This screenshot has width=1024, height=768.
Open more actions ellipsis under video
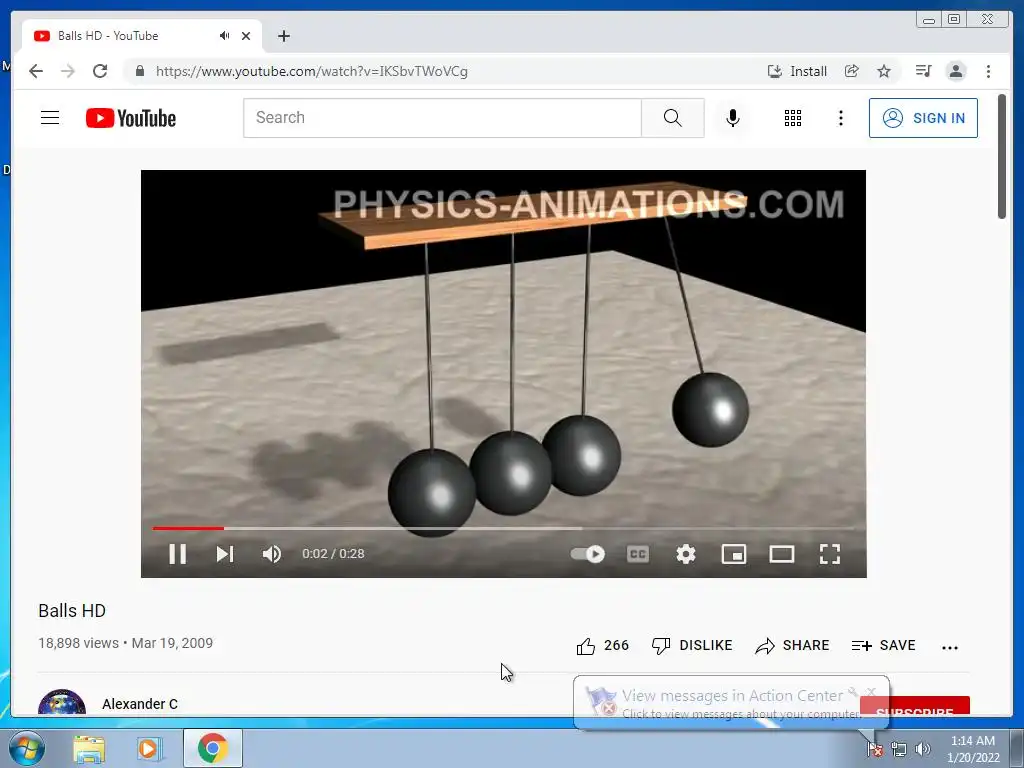pyautogui.click(x=950, y=647)
